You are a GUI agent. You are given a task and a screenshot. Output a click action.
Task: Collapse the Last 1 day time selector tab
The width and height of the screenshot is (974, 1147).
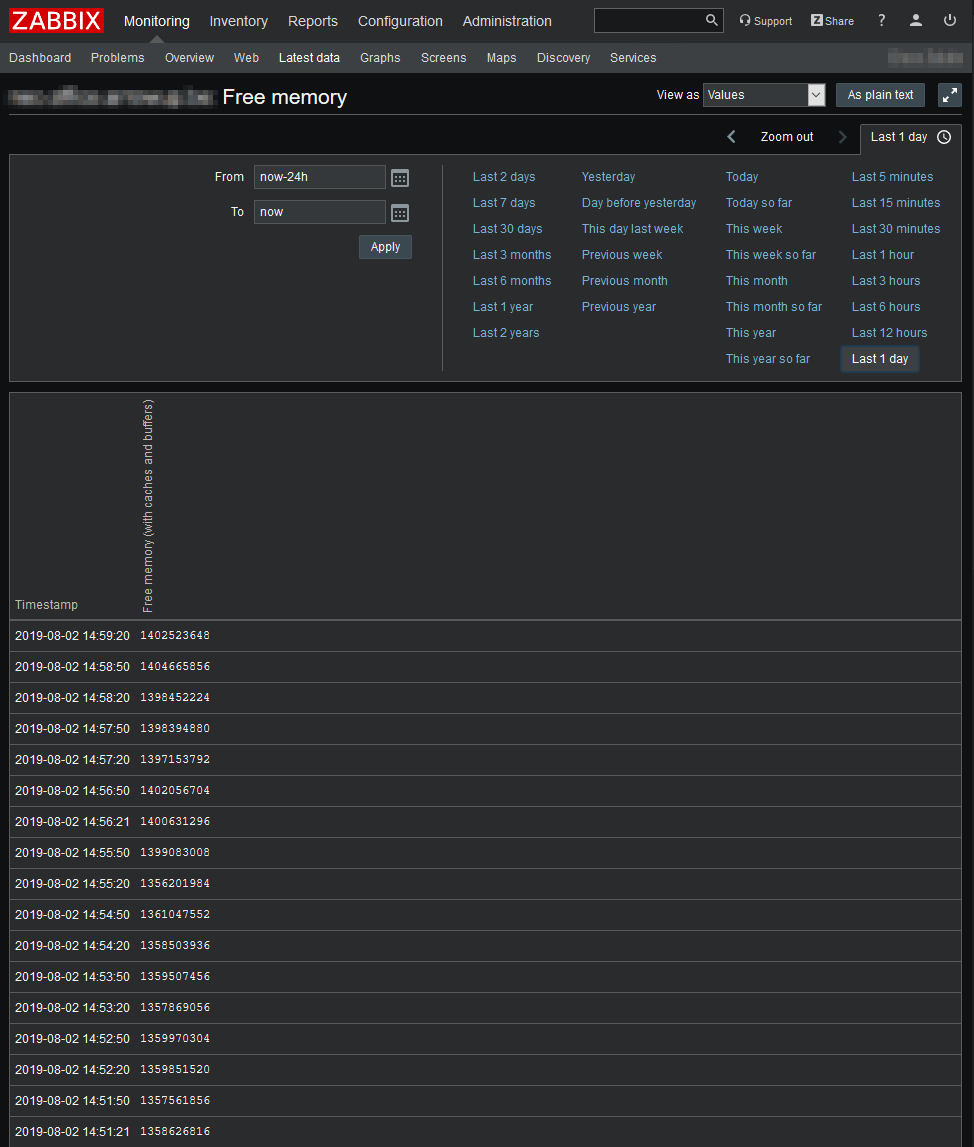[x=910, y=137]
